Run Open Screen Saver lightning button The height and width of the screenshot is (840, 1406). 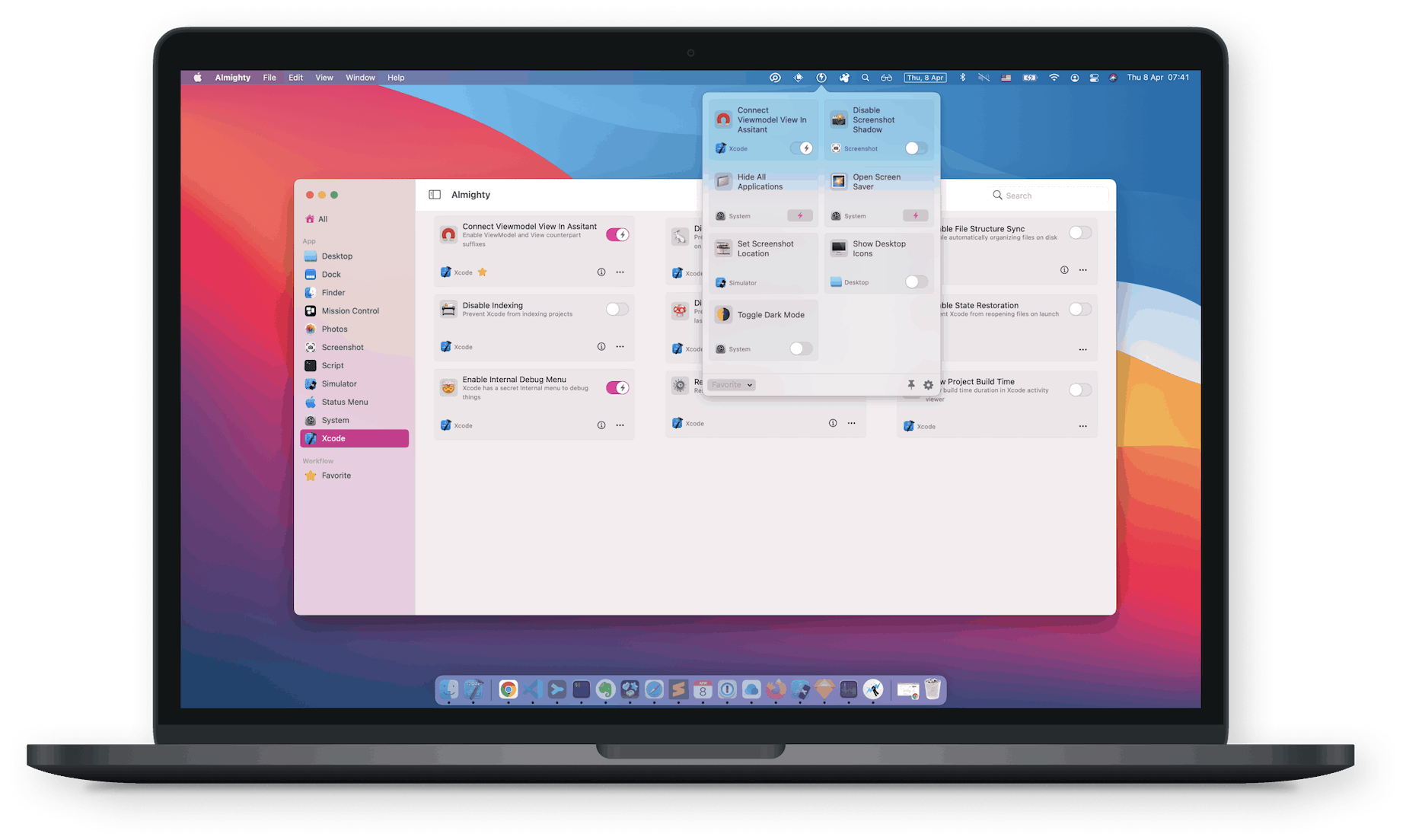[x=916, y=216]
